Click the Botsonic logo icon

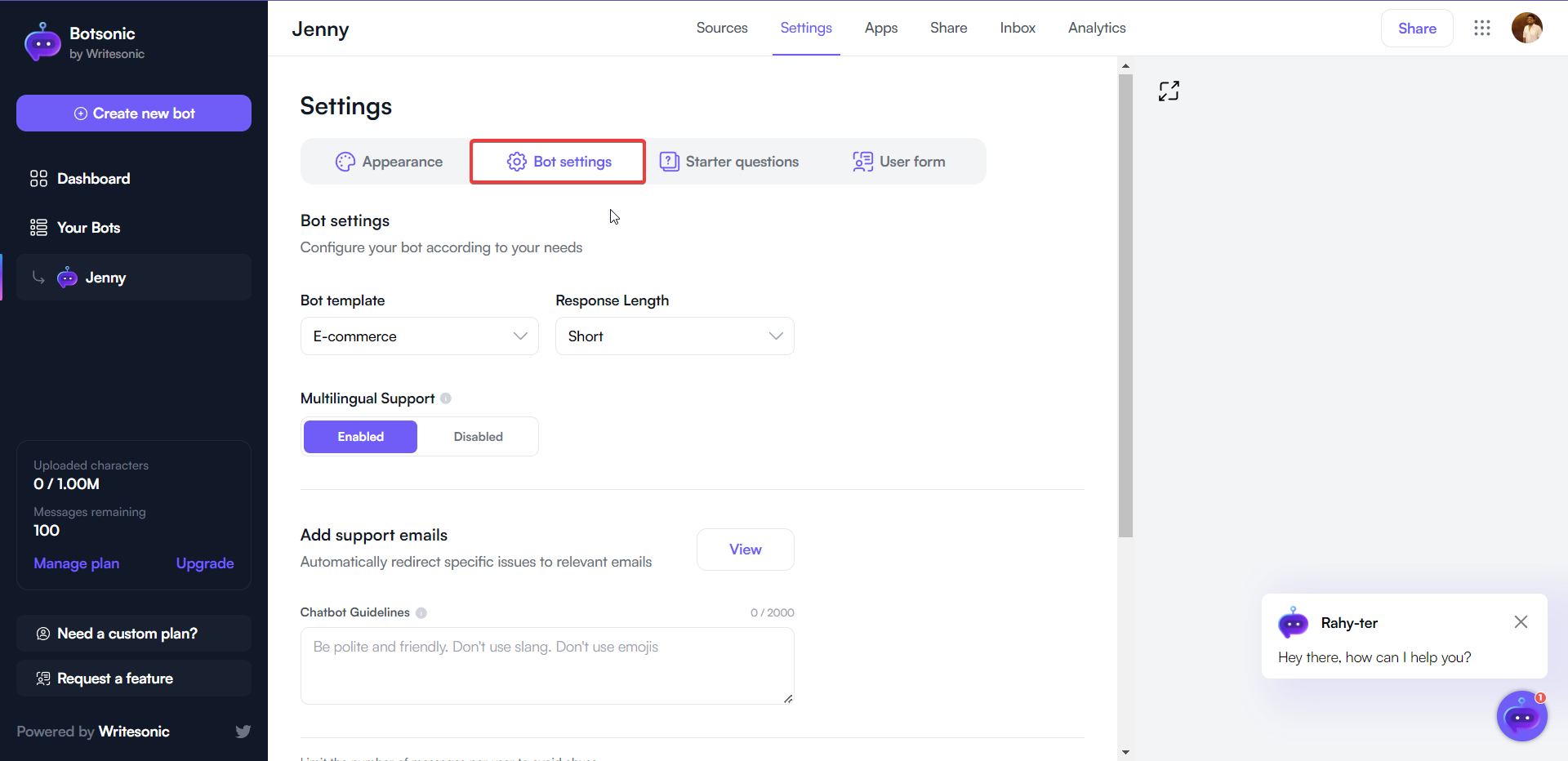[x=42, y=42]
